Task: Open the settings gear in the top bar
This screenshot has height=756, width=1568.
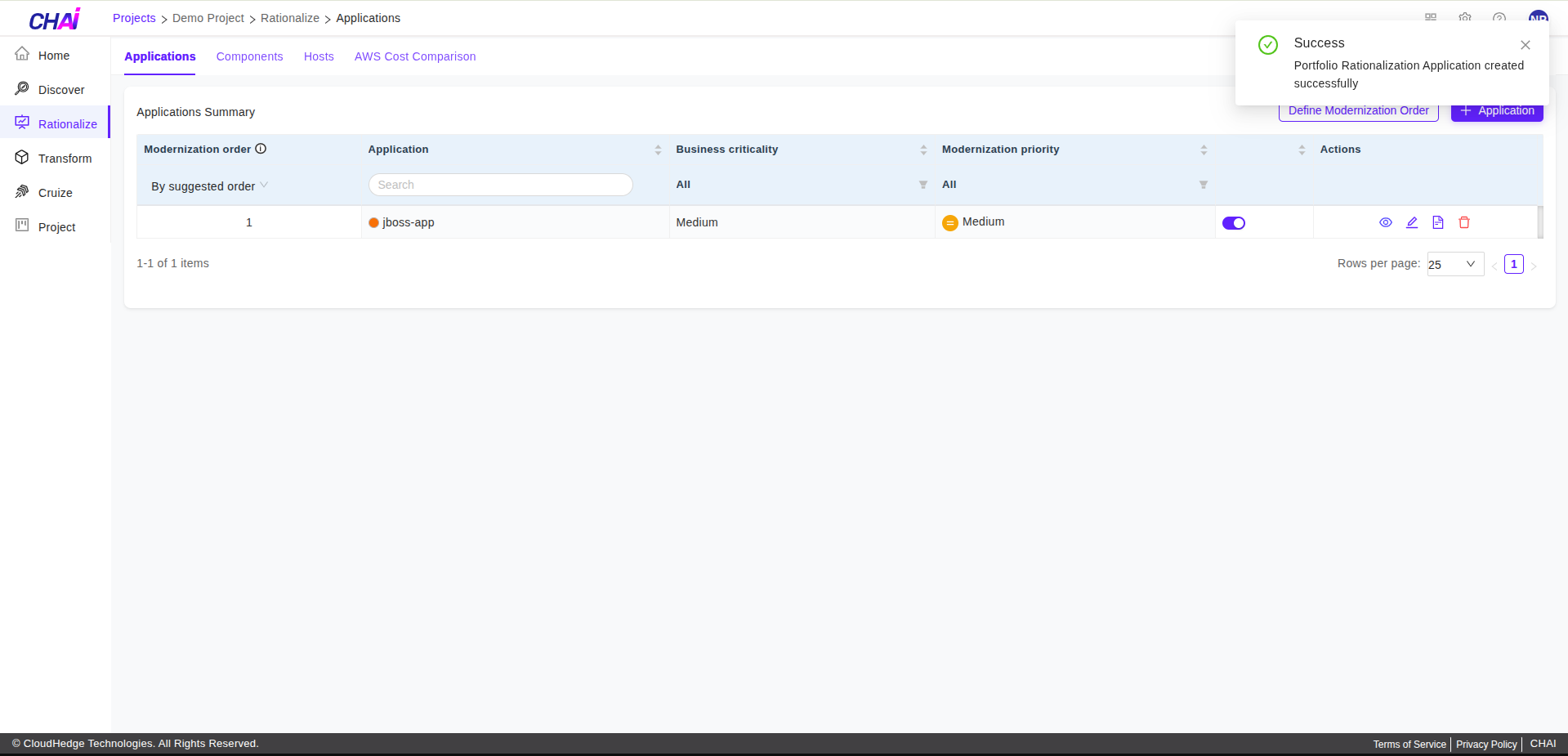Action: [1465, 18]
